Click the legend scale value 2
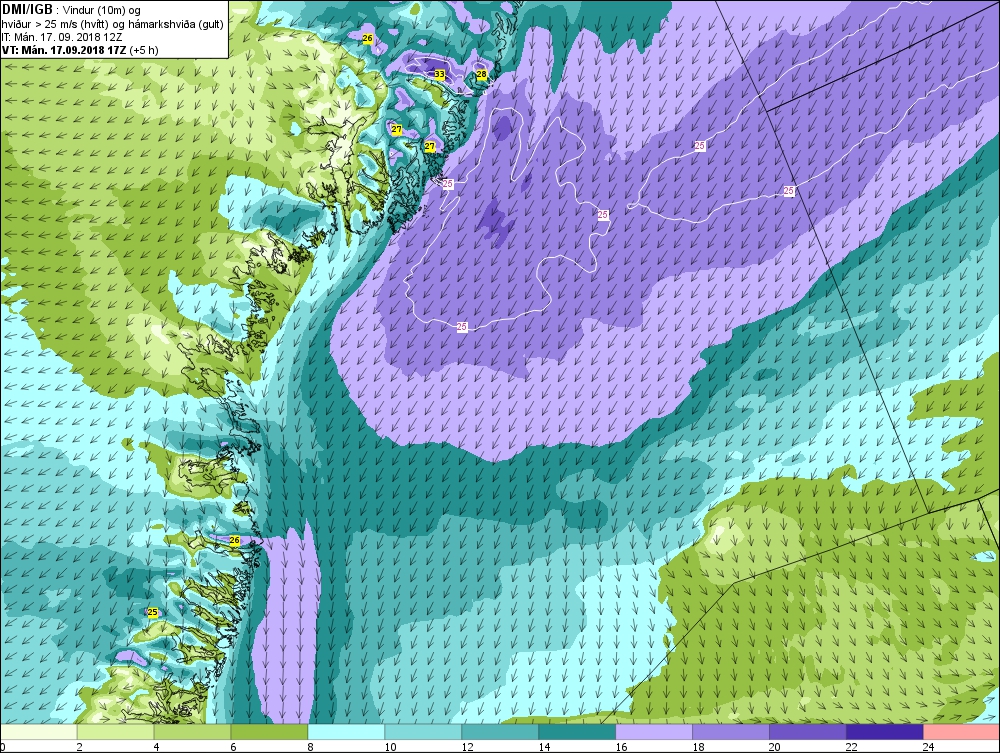 pyautogui.click(x=79, y=747)
